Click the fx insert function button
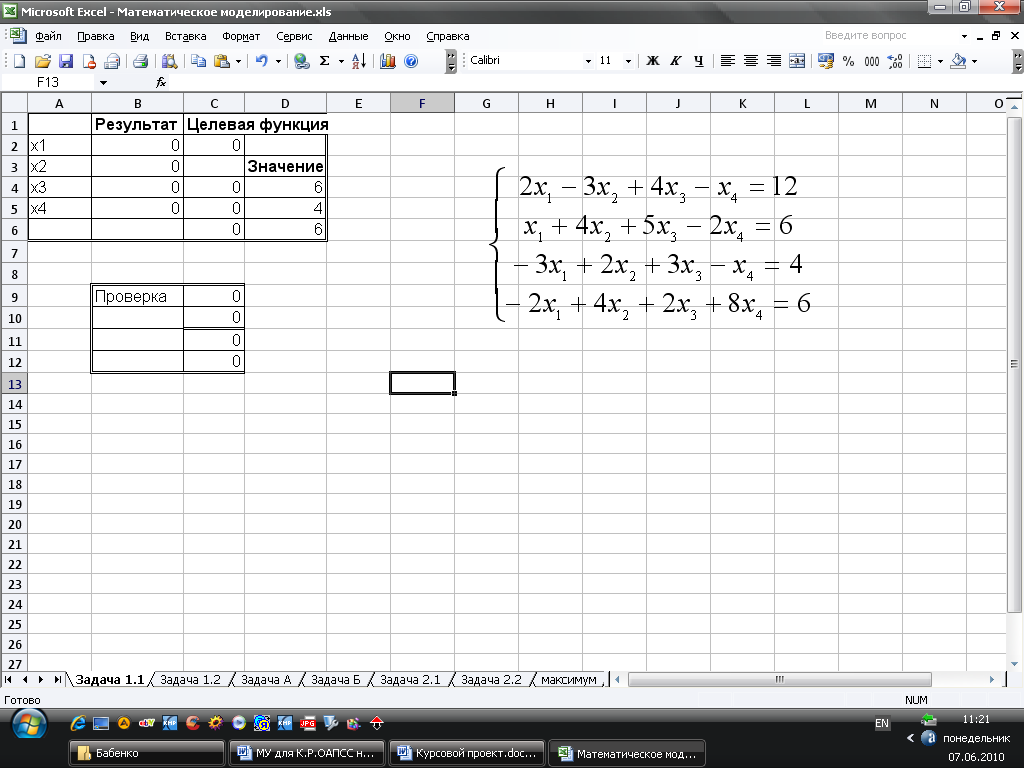Screen dimensions: 1024x768 pyautogui.click(x=161, y=82)
